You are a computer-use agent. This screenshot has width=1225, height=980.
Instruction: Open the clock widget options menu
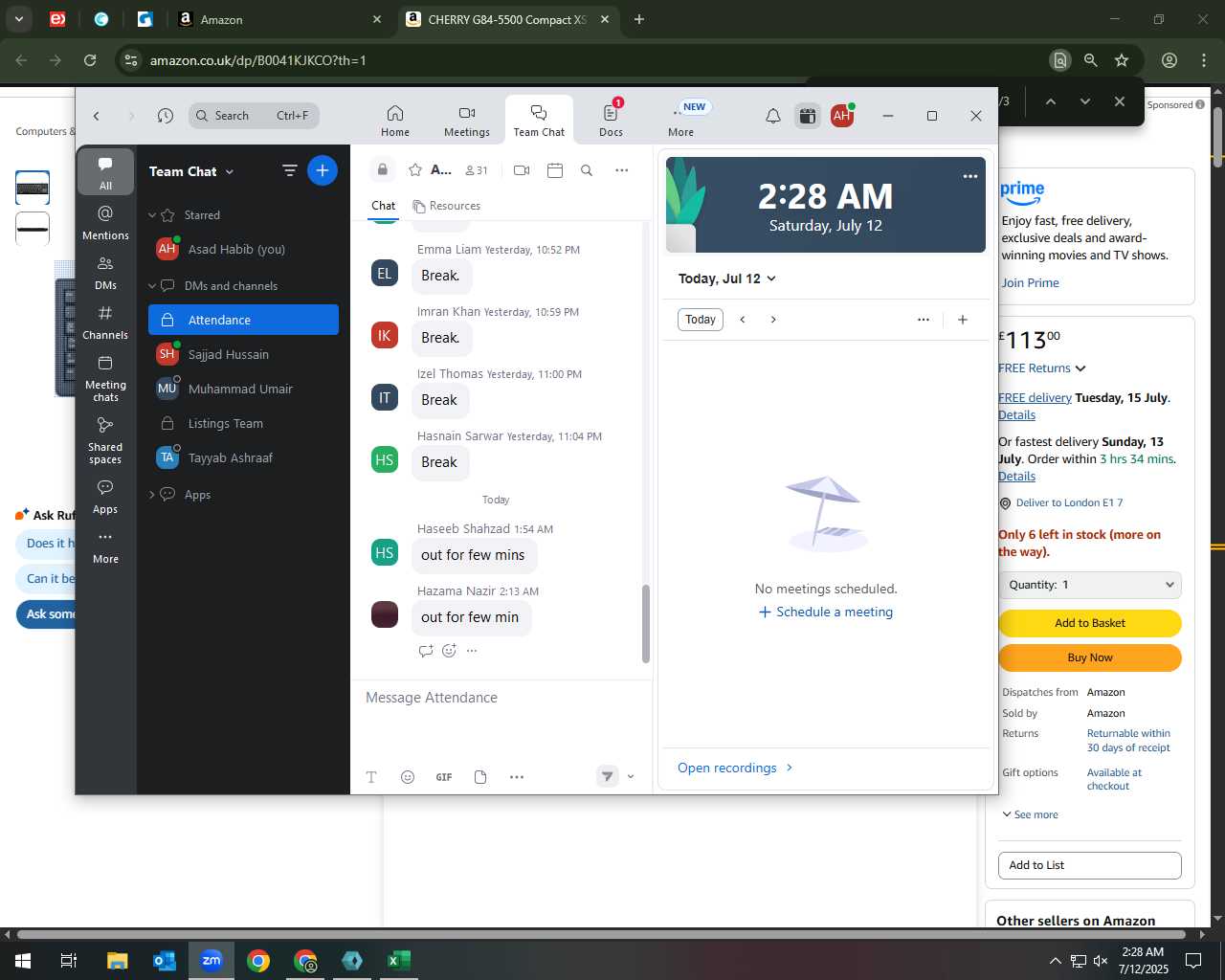[x=970, y=176]
